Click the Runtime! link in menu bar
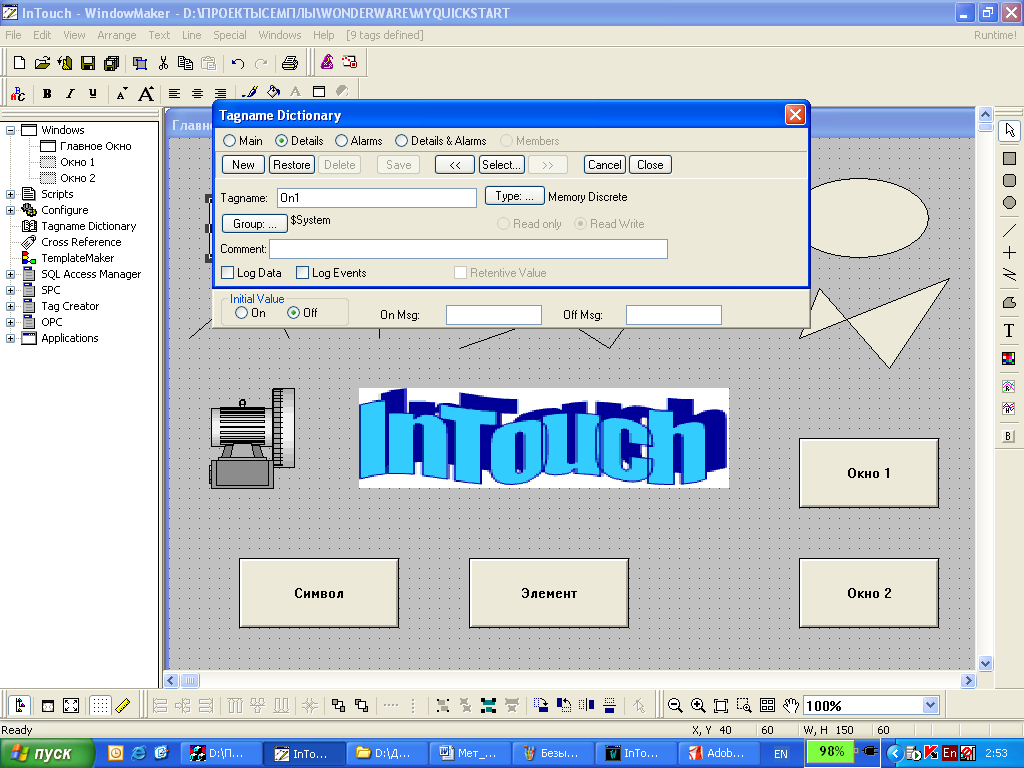 [x=995, y=35]
